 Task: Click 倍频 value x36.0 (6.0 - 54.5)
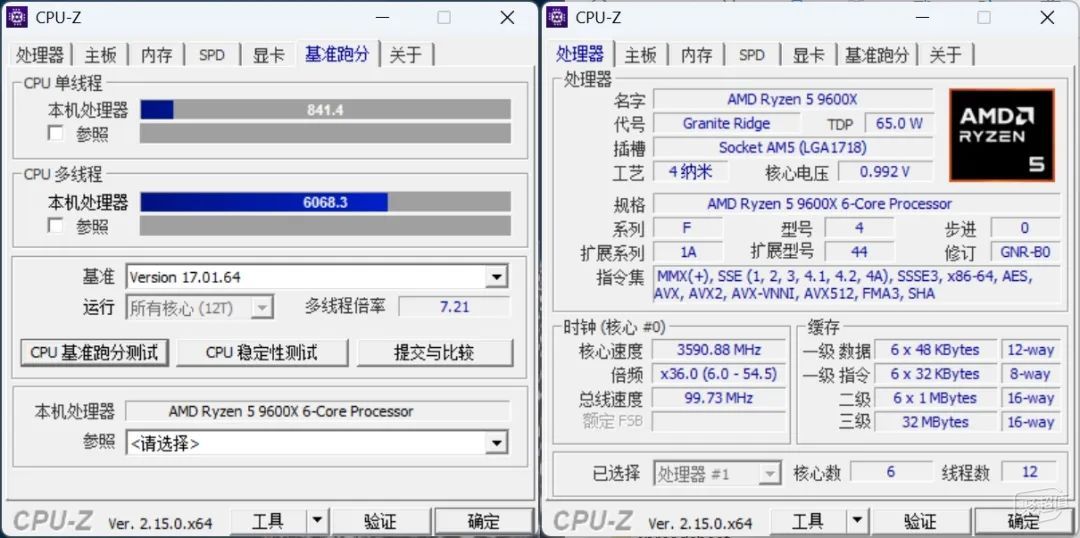click(x=718, y=373)
